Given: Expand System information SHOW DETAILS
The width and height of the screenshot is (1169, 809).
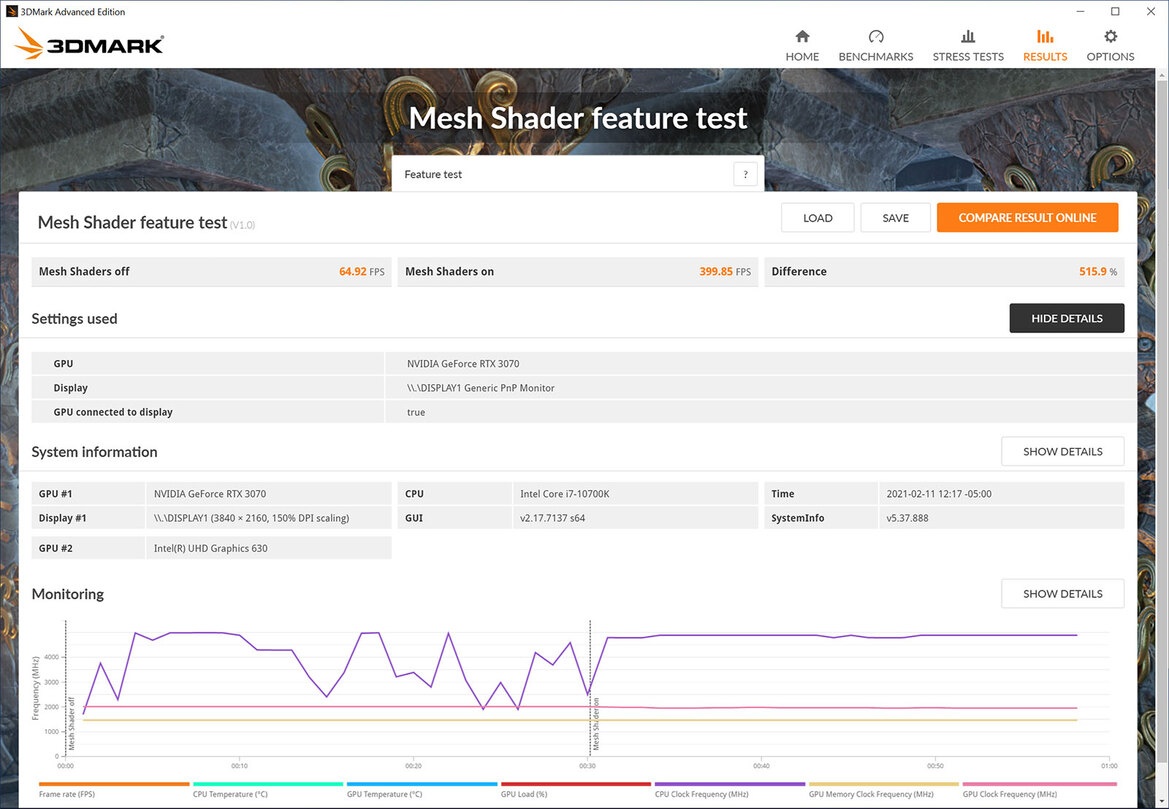Looking at the screenshot, I should [x=1062, y=452].
